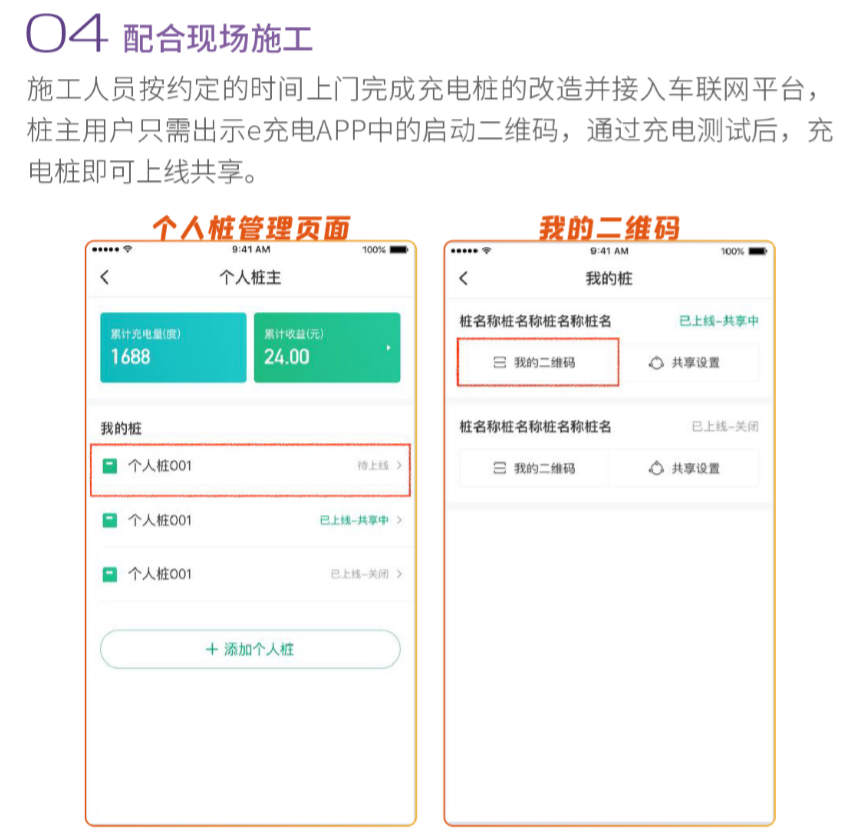Tap 添加个人桩 button
Image resolution: width=844 pixels, height=830 pixels.
click(250, 649)
